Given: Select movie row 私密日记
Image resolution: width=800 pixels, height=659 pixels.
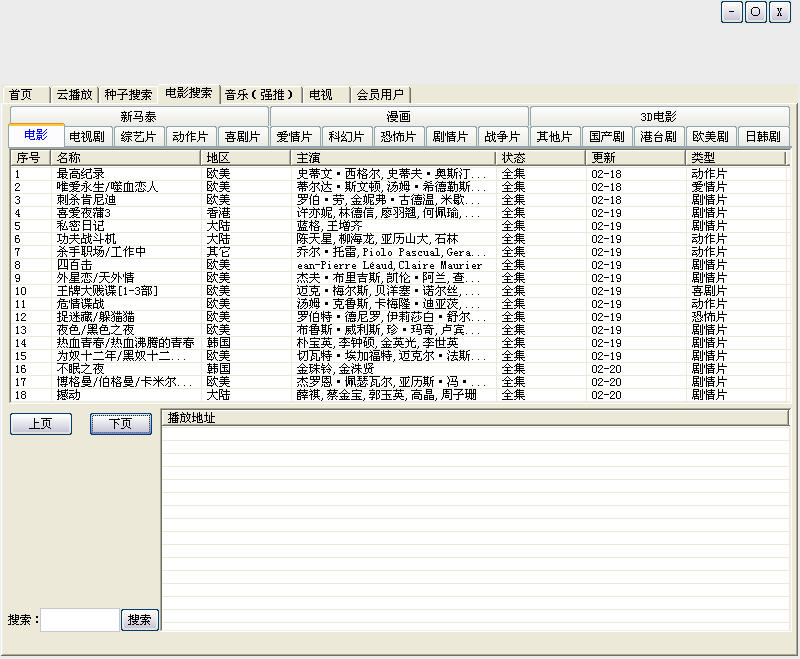Looking at the screenshot, I should pos(399,226).
